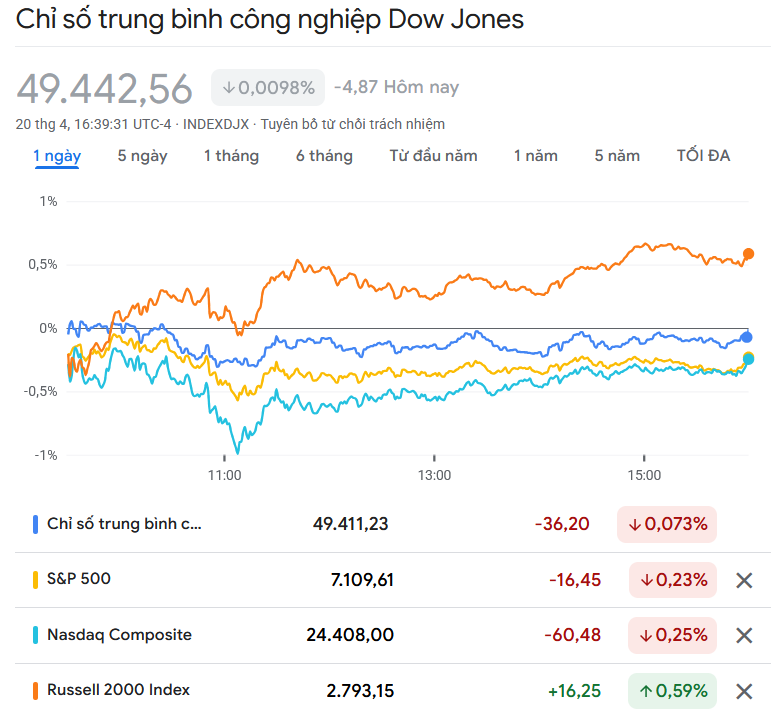771x716 pixels.
Task: Open the "Từ đầu năm" range
Action: click(x=433, y=156)
